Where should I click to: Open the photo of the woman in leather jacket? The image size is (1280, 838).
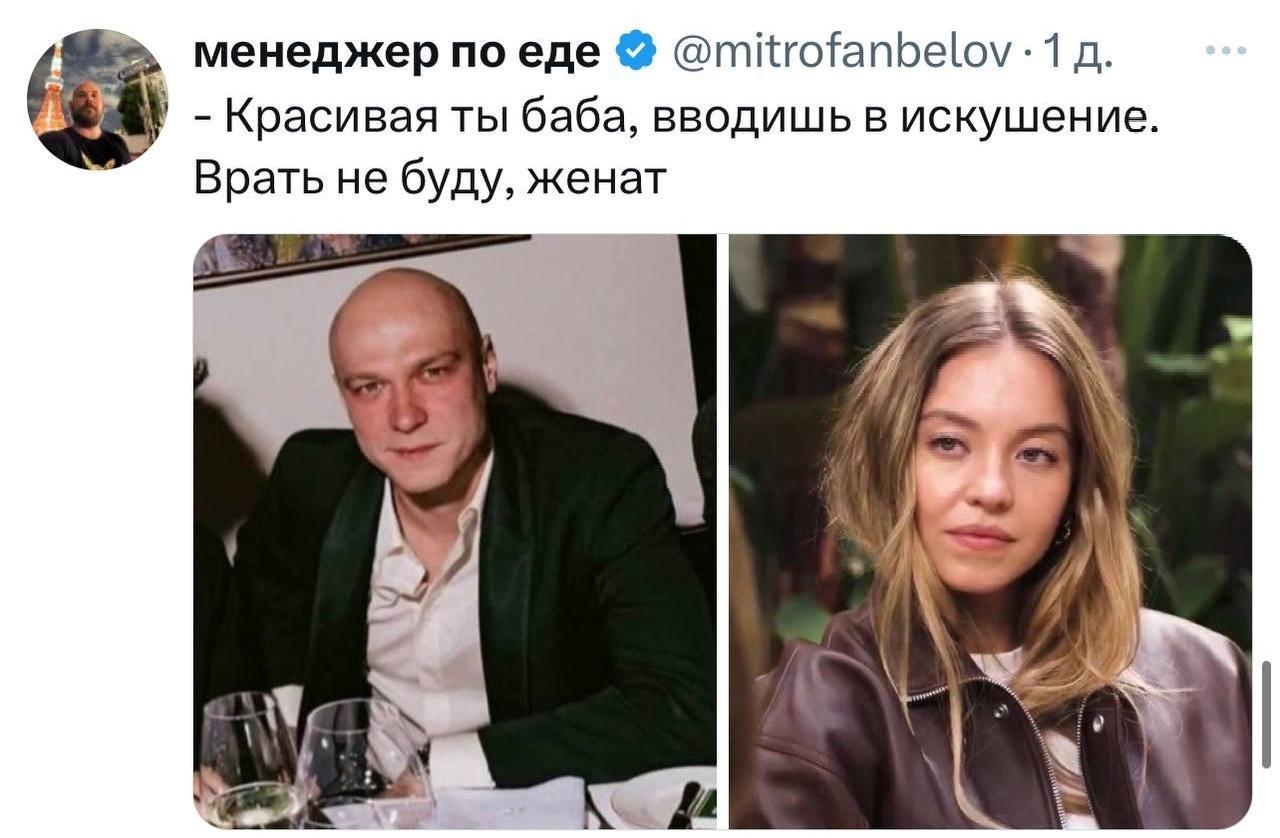click(x=990, y=531)
